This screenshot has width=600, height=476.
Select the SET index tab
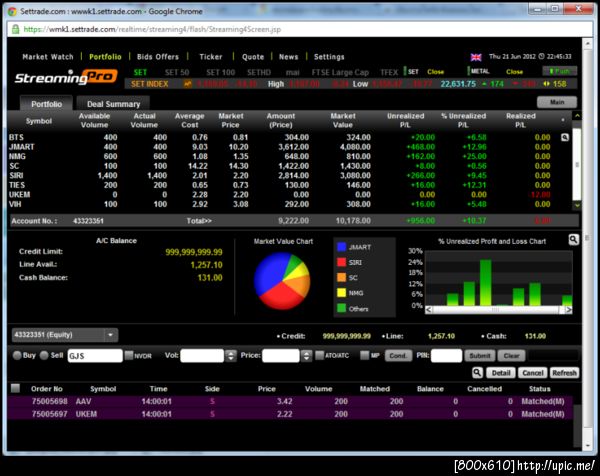coord(140,72)
